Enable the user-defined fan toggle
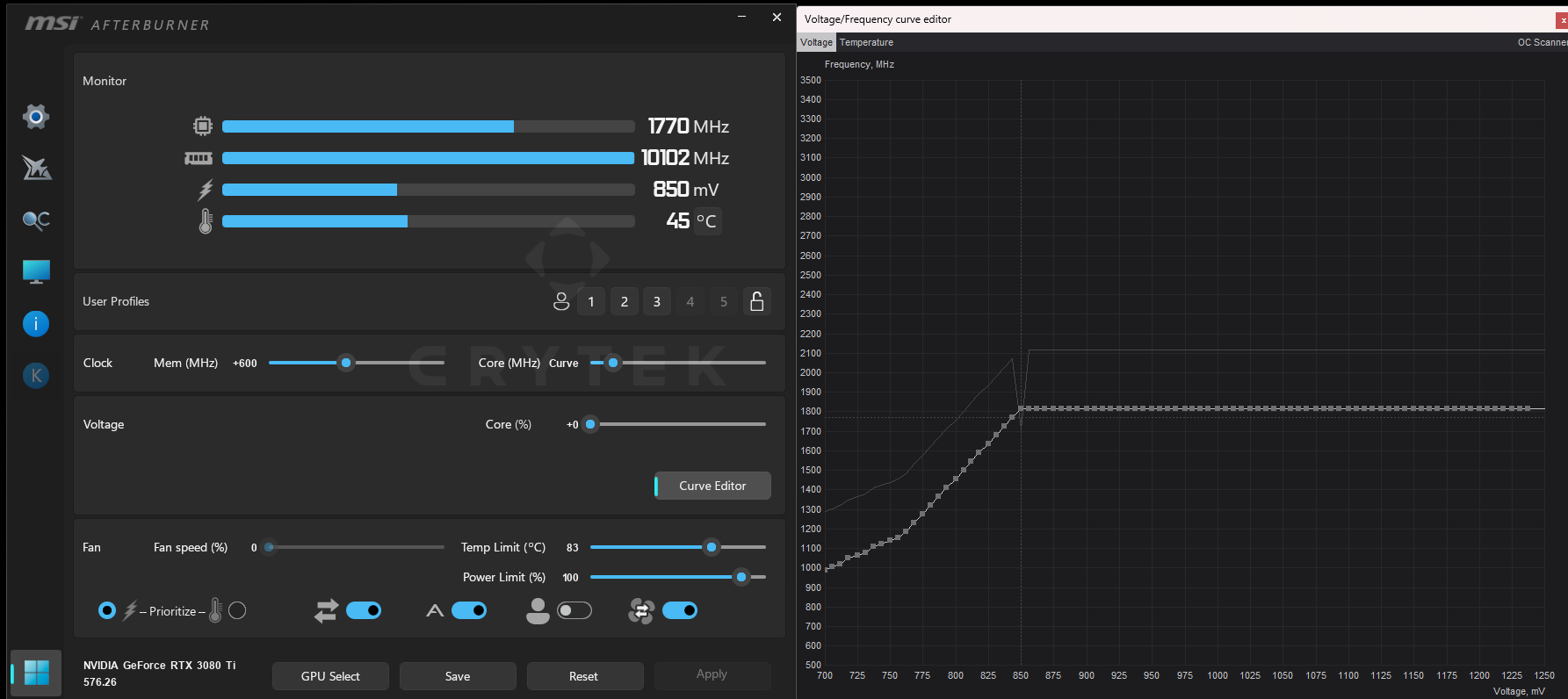The image size is (1568, 699). pyautogui.click(x=574, y=610)
